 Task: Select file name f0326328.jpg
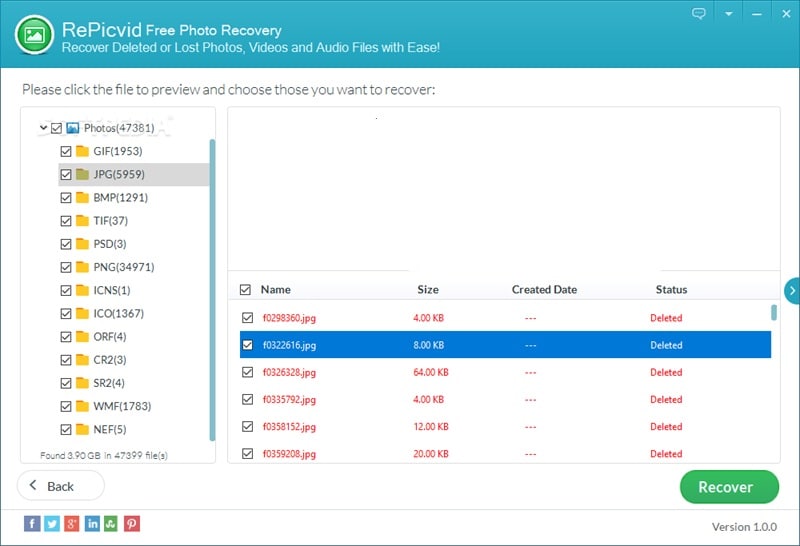289,373
